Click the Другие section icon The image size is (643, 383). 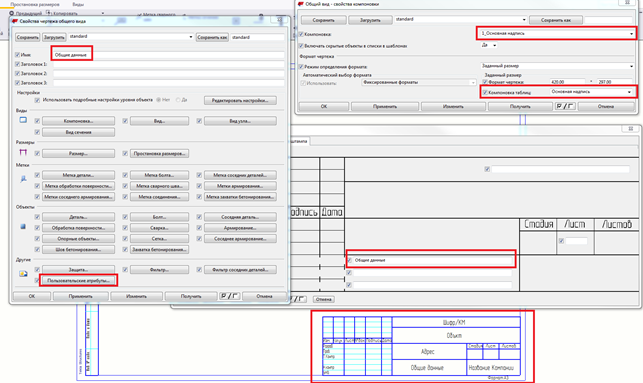(x=23, y=274)
